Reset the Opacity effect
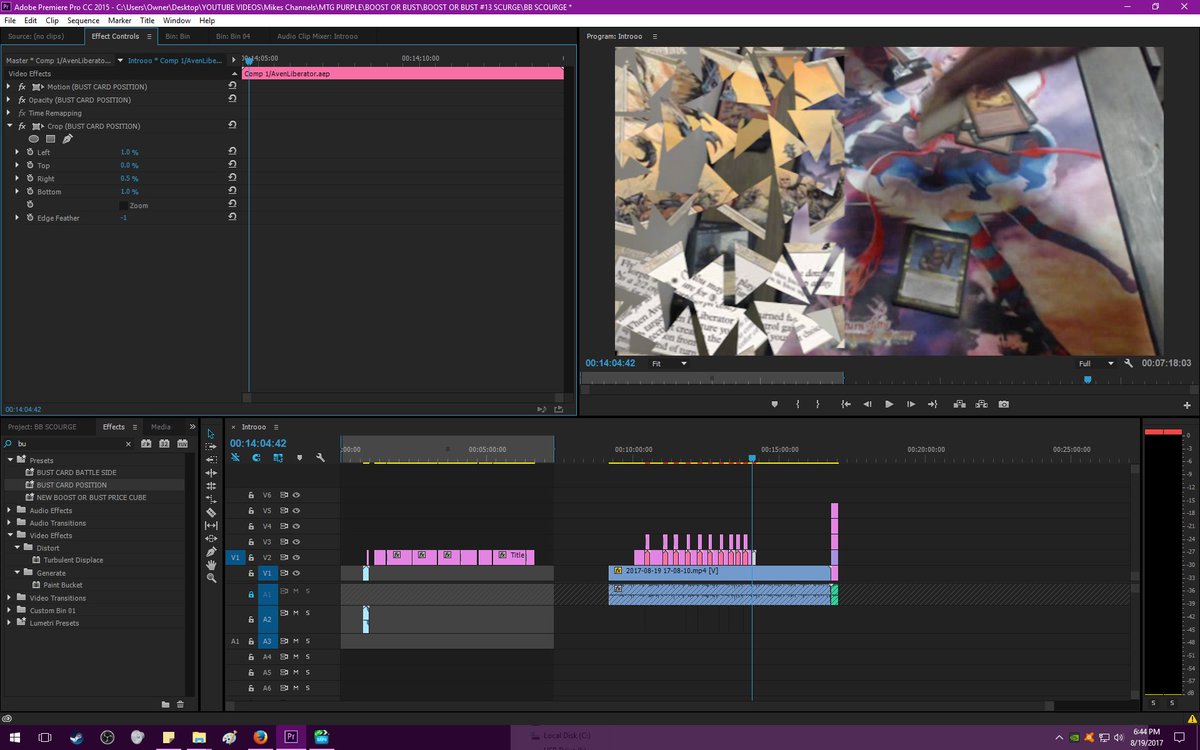The width and height of the screenshot is (1200, 750). pyautogui.click(x=232, y=99)
